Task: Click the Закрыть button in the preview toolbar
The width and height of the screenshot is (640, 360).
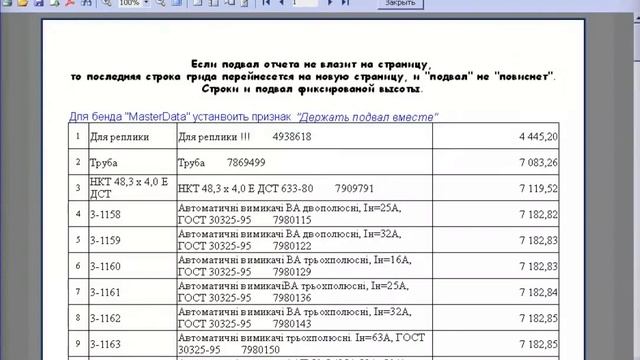Action: (x=400, y=3)
